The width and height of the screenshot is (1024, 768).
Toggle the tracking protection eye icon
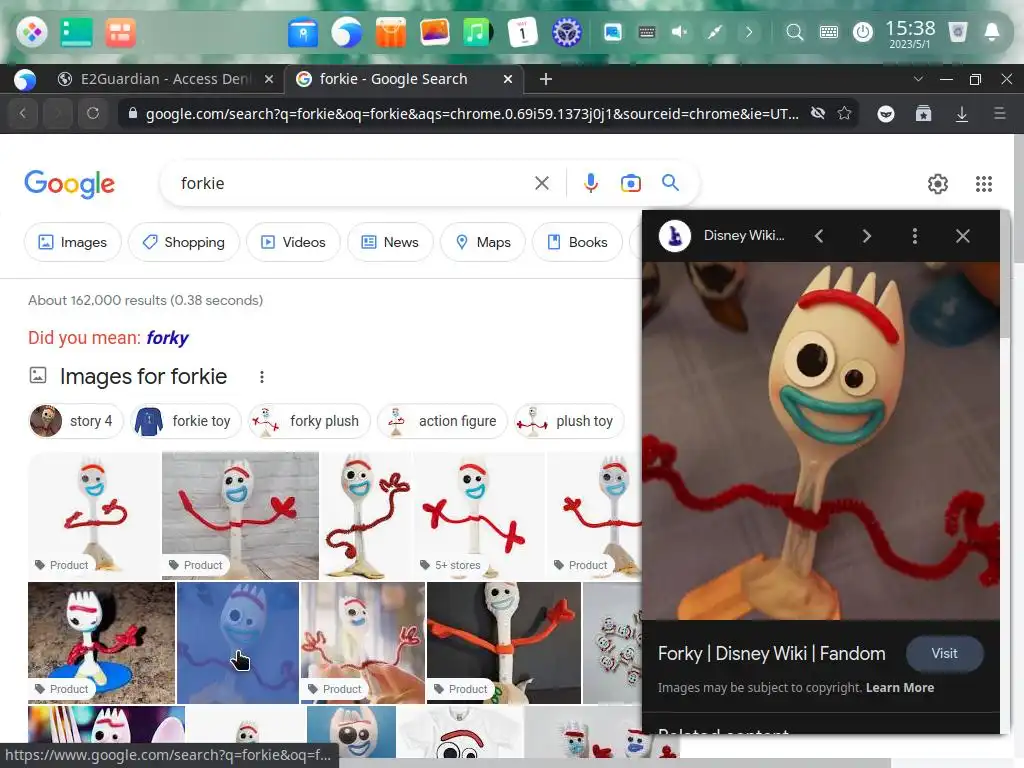tap(818, 113)
